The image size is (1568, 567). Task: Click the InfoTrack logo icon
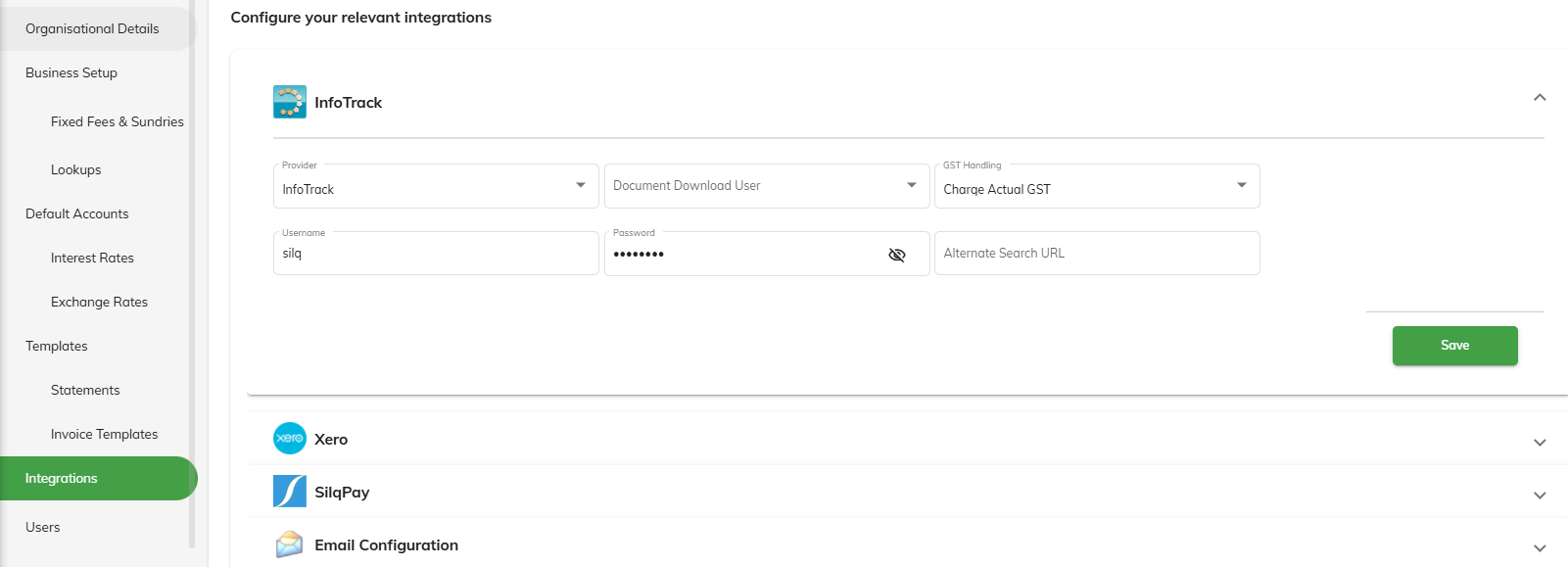[290, 102]
